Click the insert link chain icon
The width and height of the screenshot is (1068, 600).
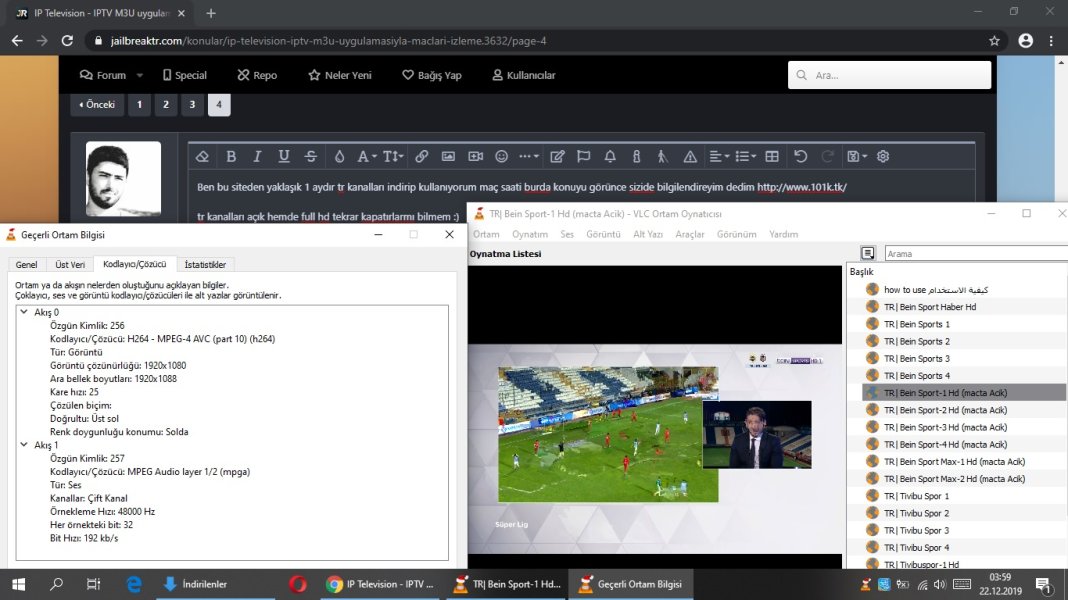pos(421,157)
